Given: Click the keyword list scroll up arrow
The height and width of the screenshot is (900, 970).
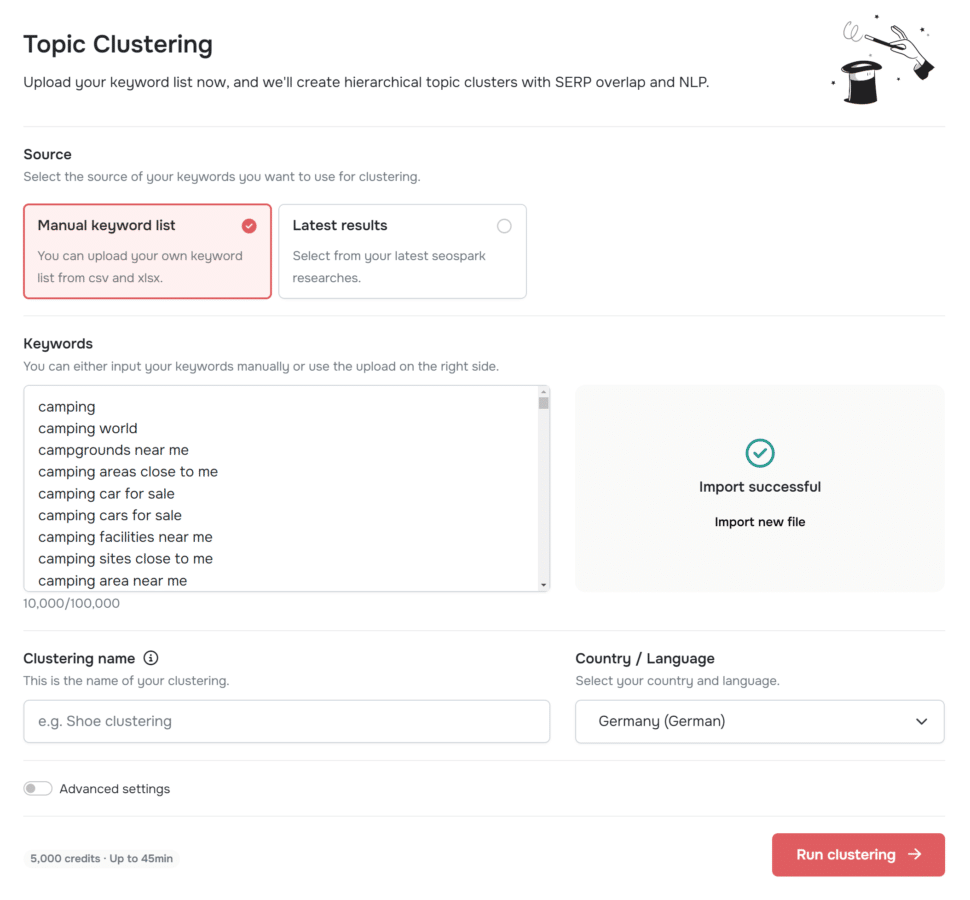Looking at the screenshot, I should coord(543,392).
